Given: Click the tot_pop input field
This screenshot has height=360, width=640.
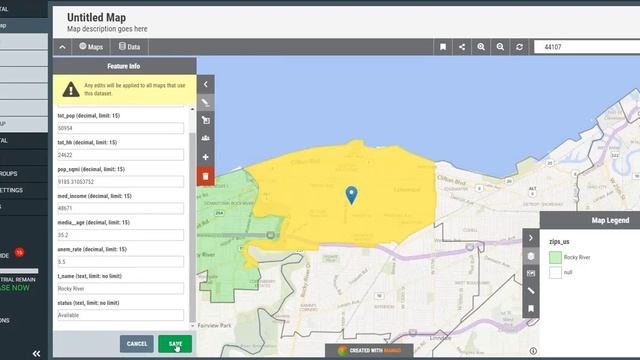Looking at the screenshot, I should (121, 128).
